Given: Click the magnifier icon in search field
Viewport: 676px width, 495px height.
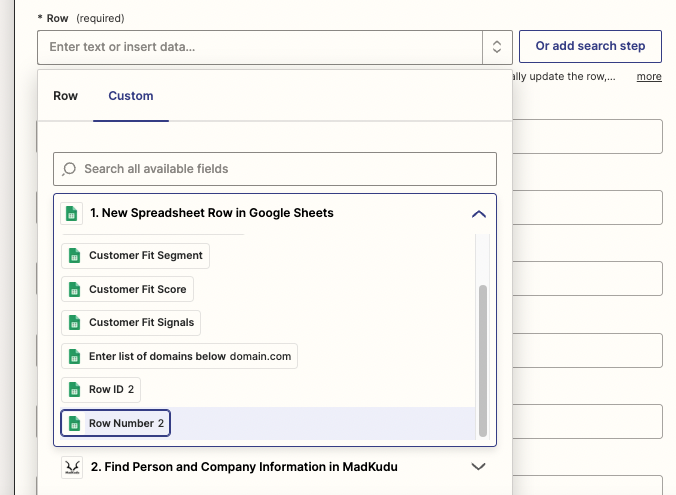Looking at the screenshot, I should point(69,169).
